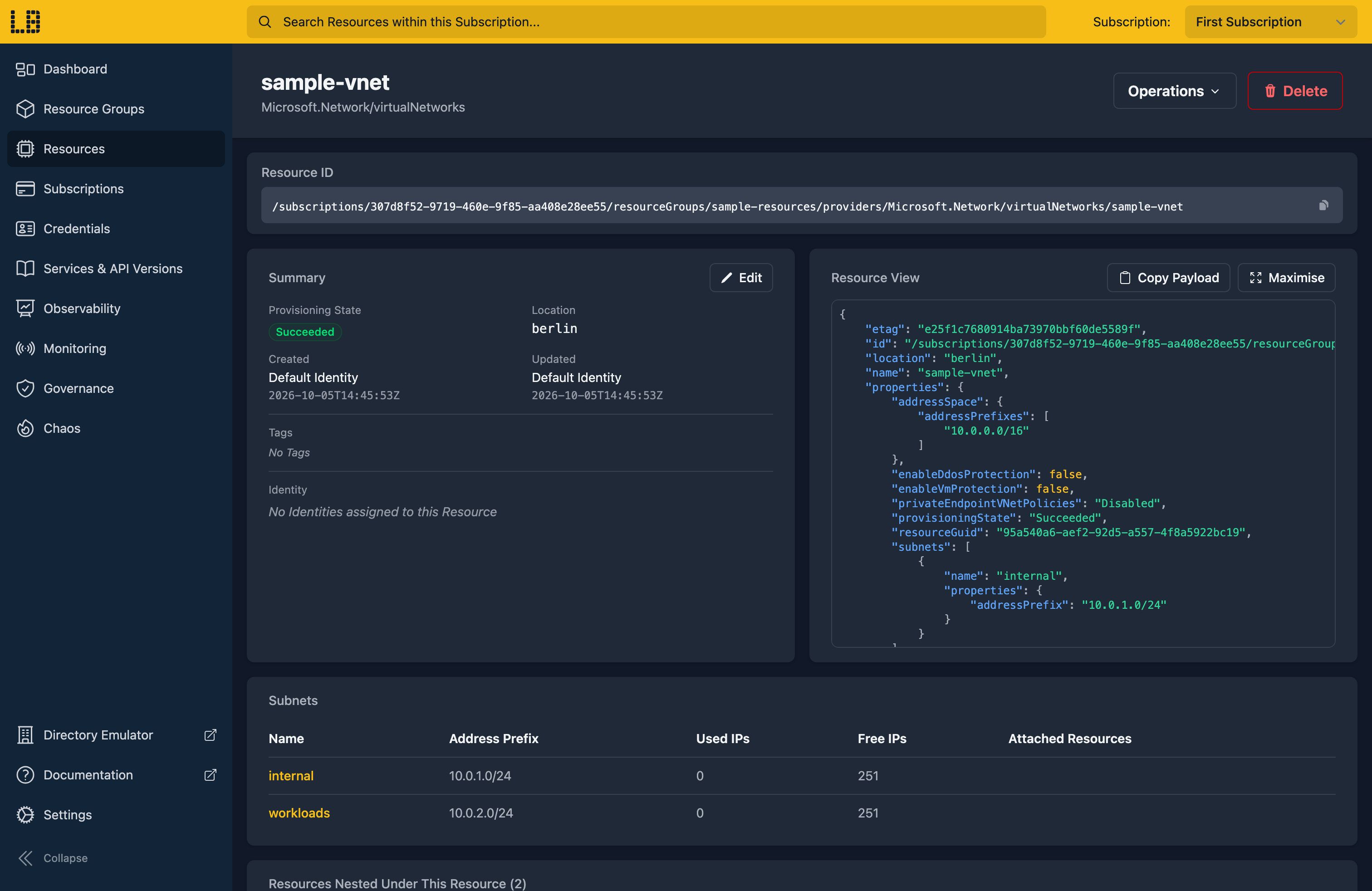
Task: Open Monitoring in sidebar
Action: (x=116, y=349)
